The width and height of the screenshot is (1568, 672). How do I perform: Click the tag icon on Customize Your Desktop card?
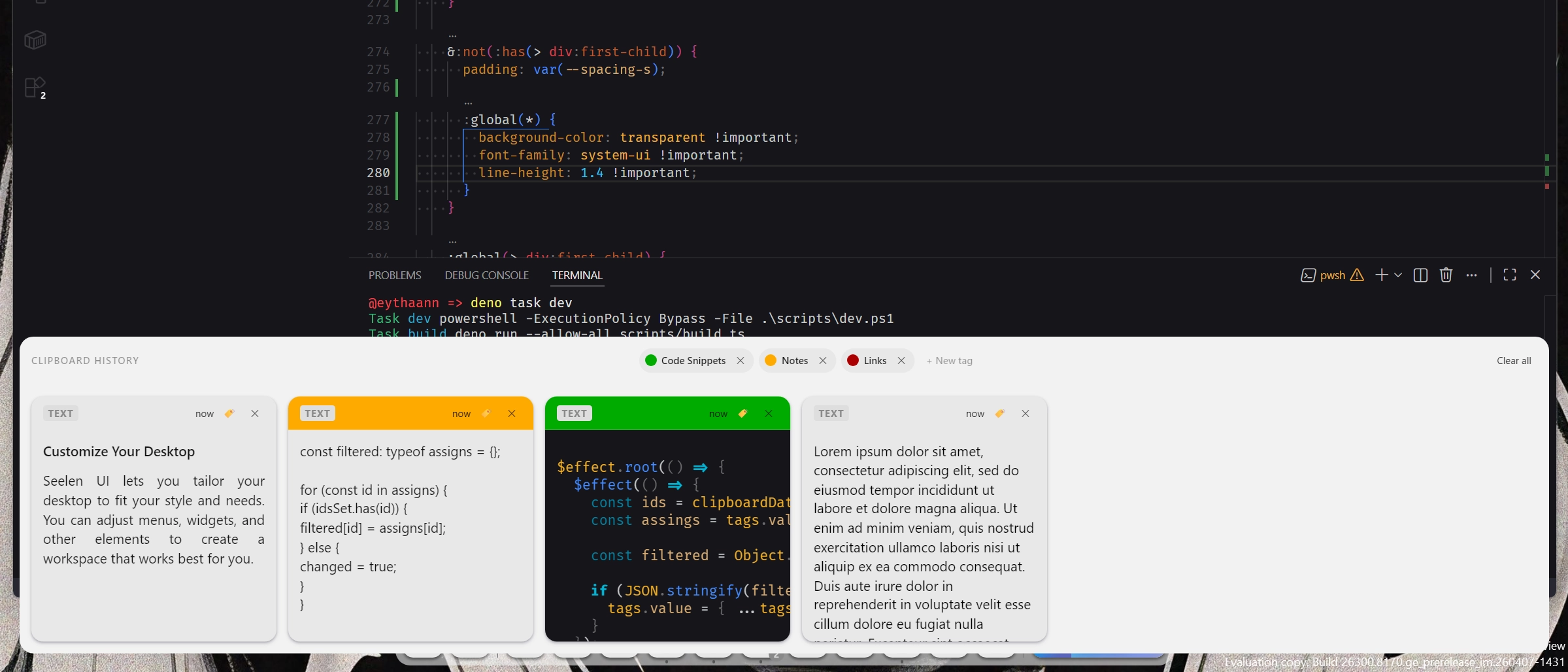pyautogui.click(x=229, y=414)
